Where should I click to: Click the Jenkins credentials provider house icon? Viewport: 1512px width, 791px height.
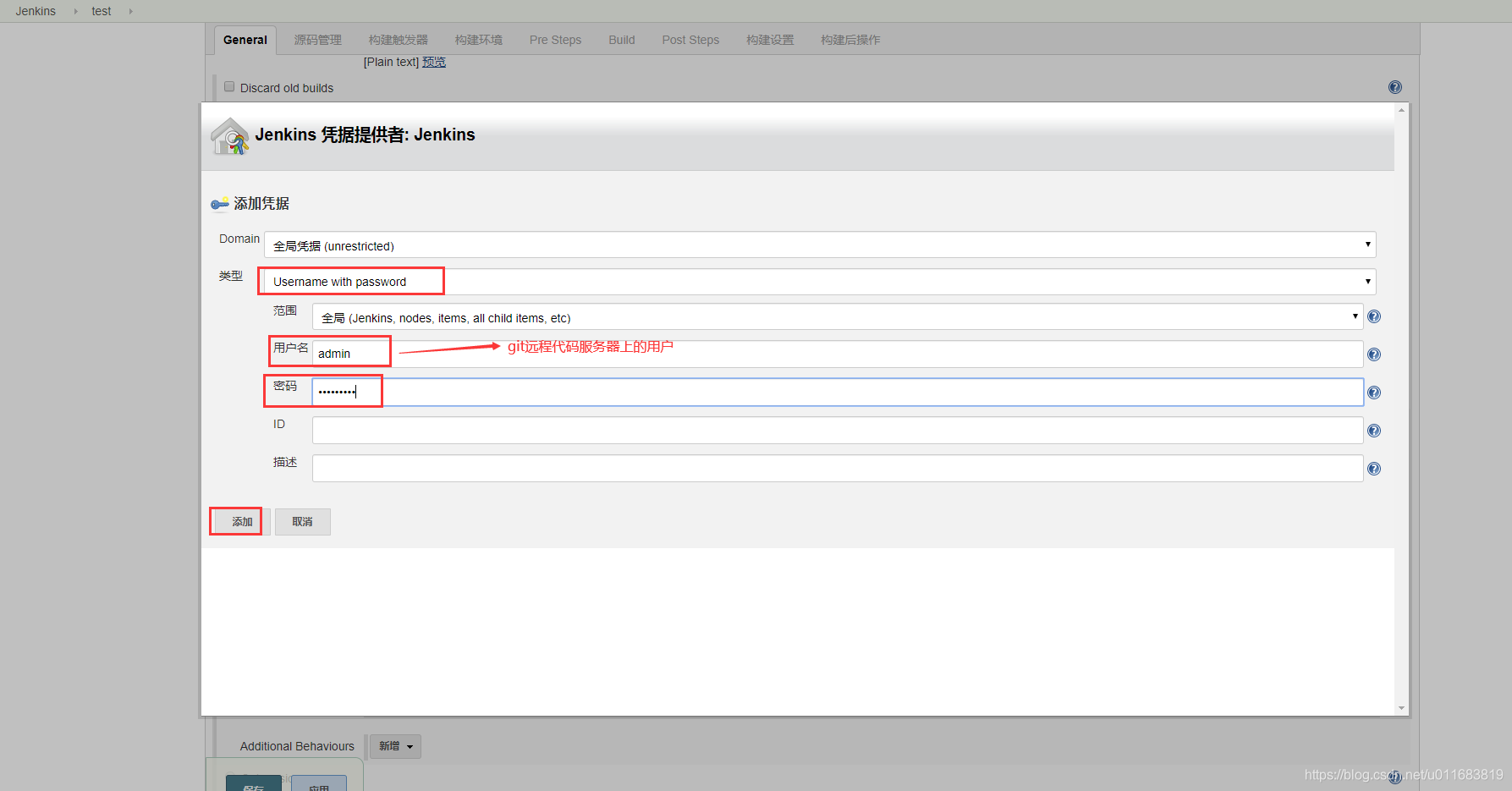click(x=229, y=136)
